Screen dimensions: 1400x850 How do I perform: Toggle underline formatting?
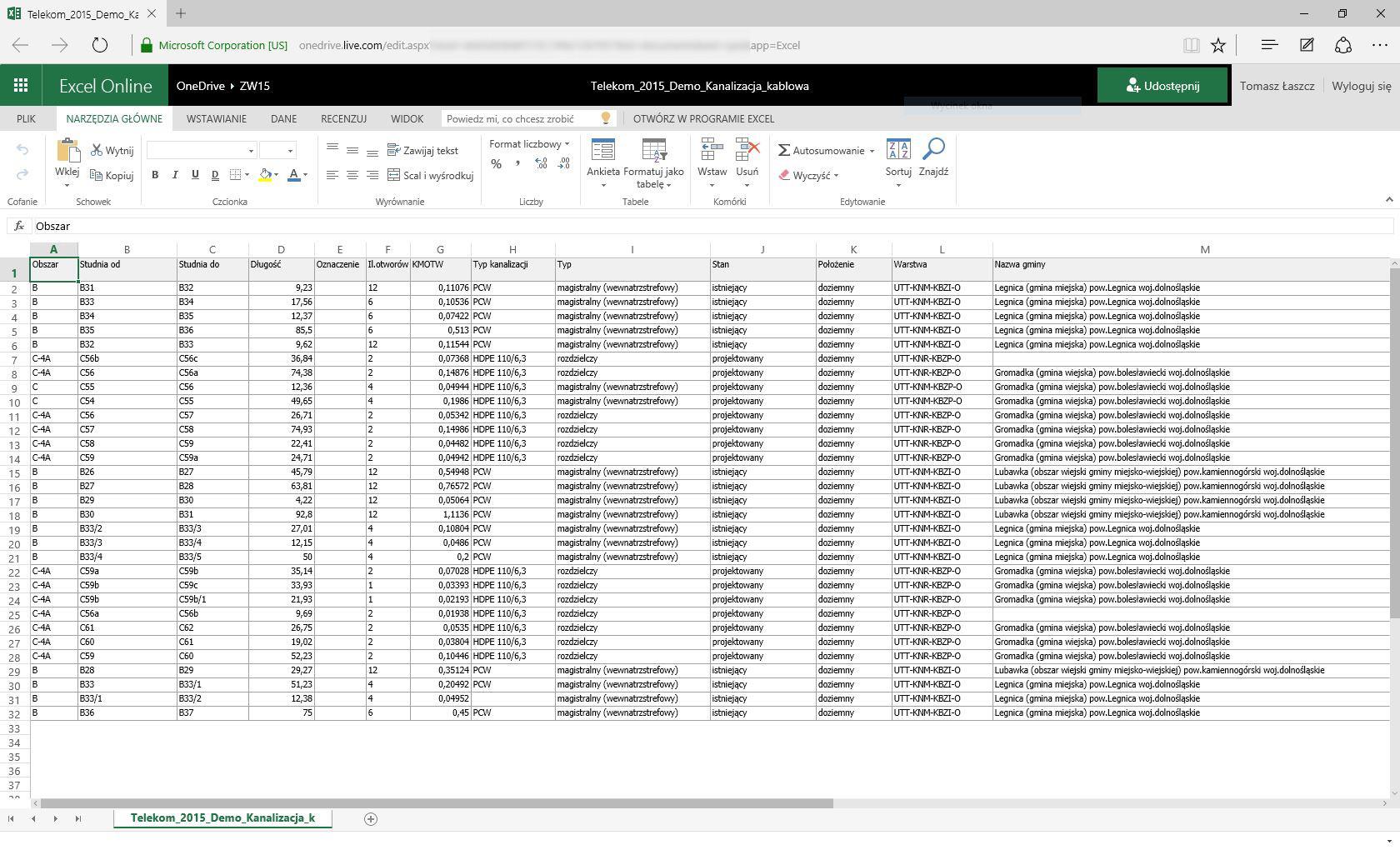pos(195,175)
